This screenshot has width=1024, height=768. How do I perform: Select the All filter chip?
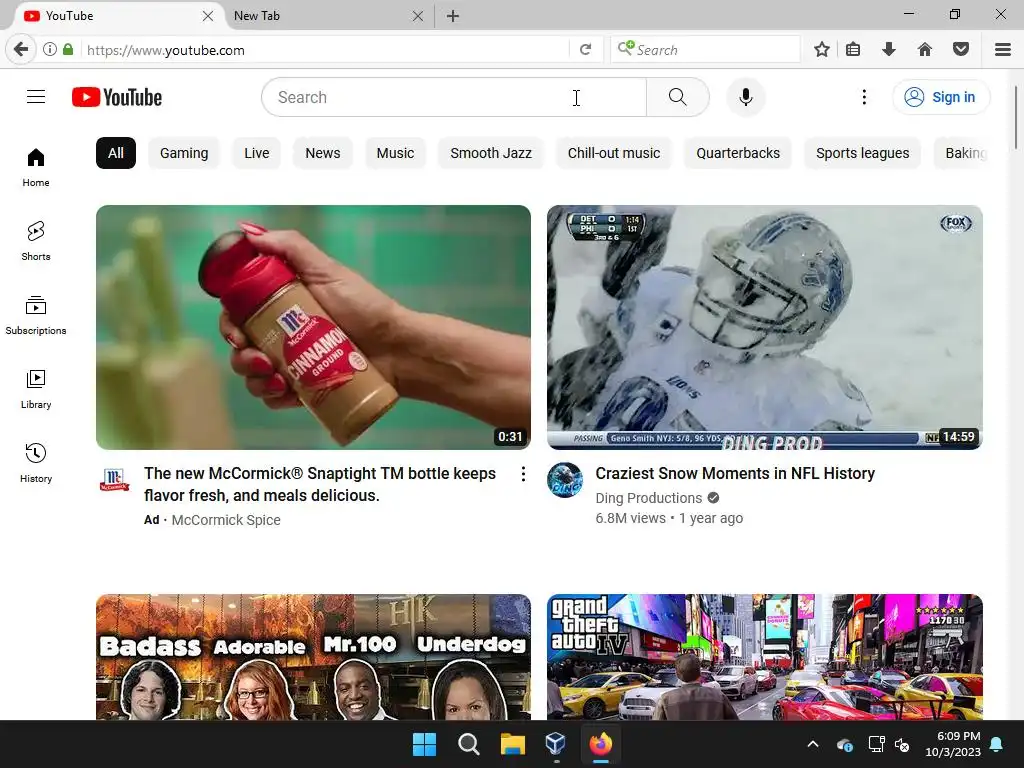[x=116, y=153]
